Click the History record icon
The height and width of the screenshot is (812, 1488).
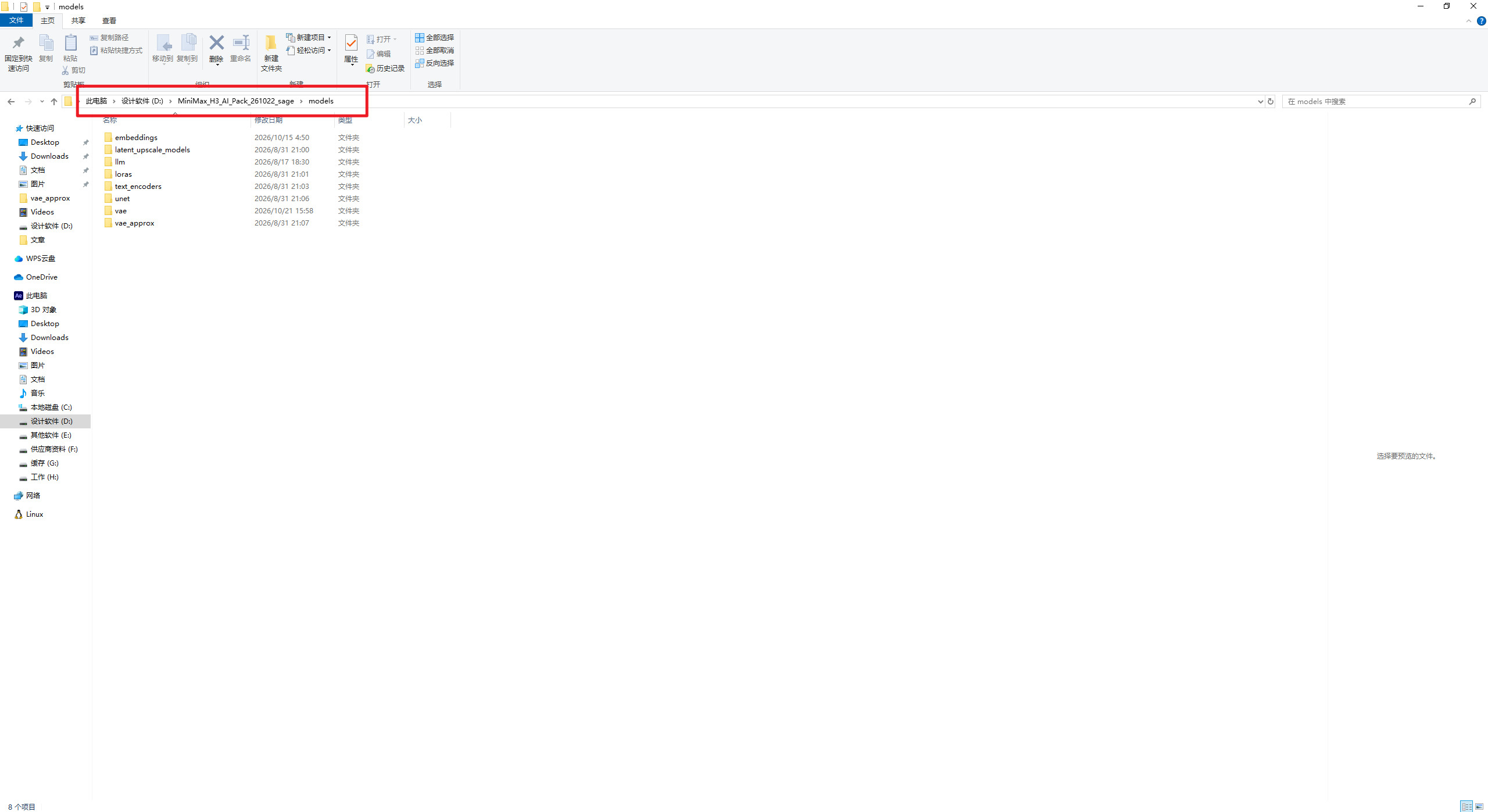(x=370, y=69)
